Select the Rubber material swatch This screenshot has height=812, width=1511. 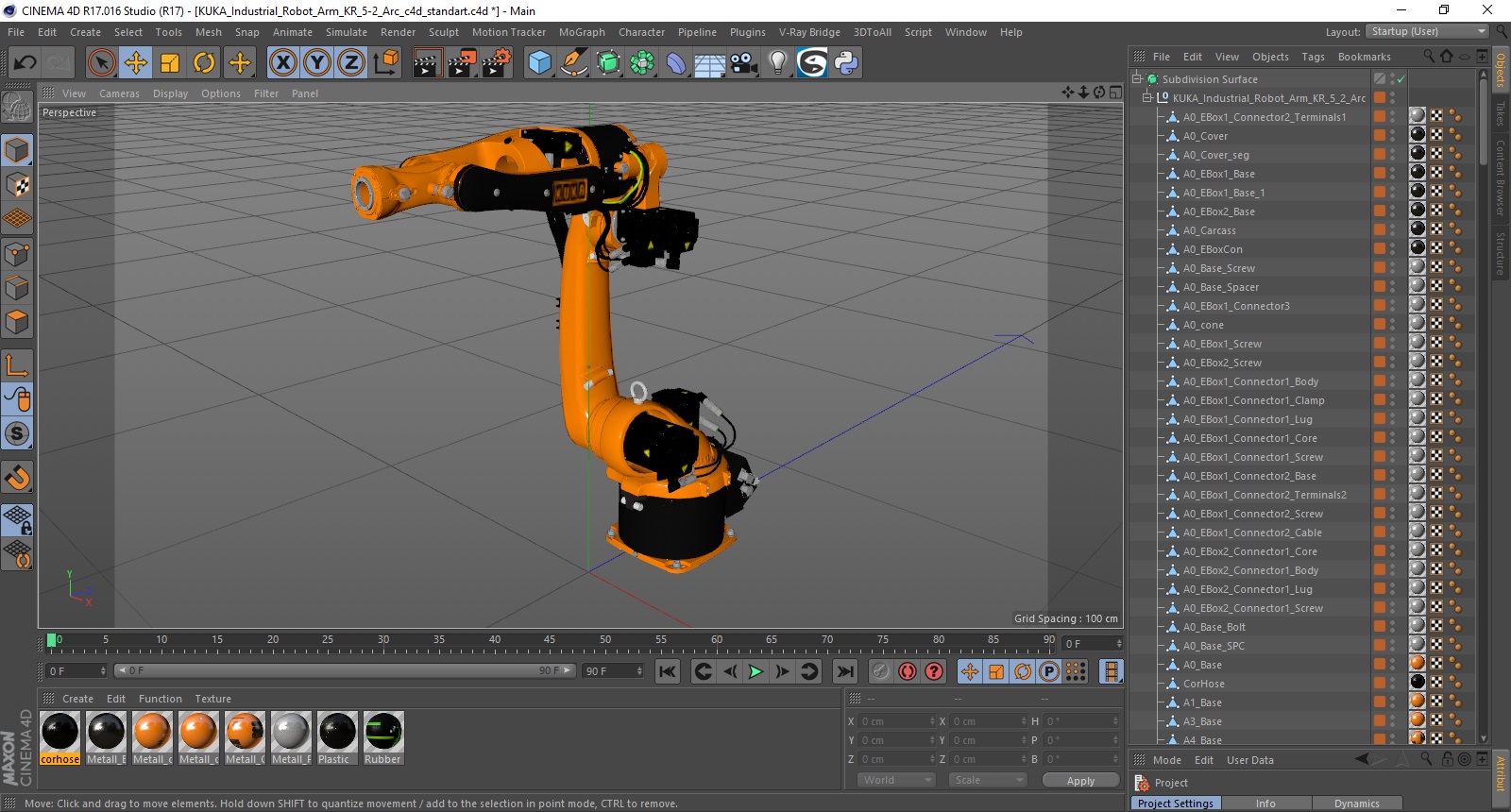coord(383,738)
